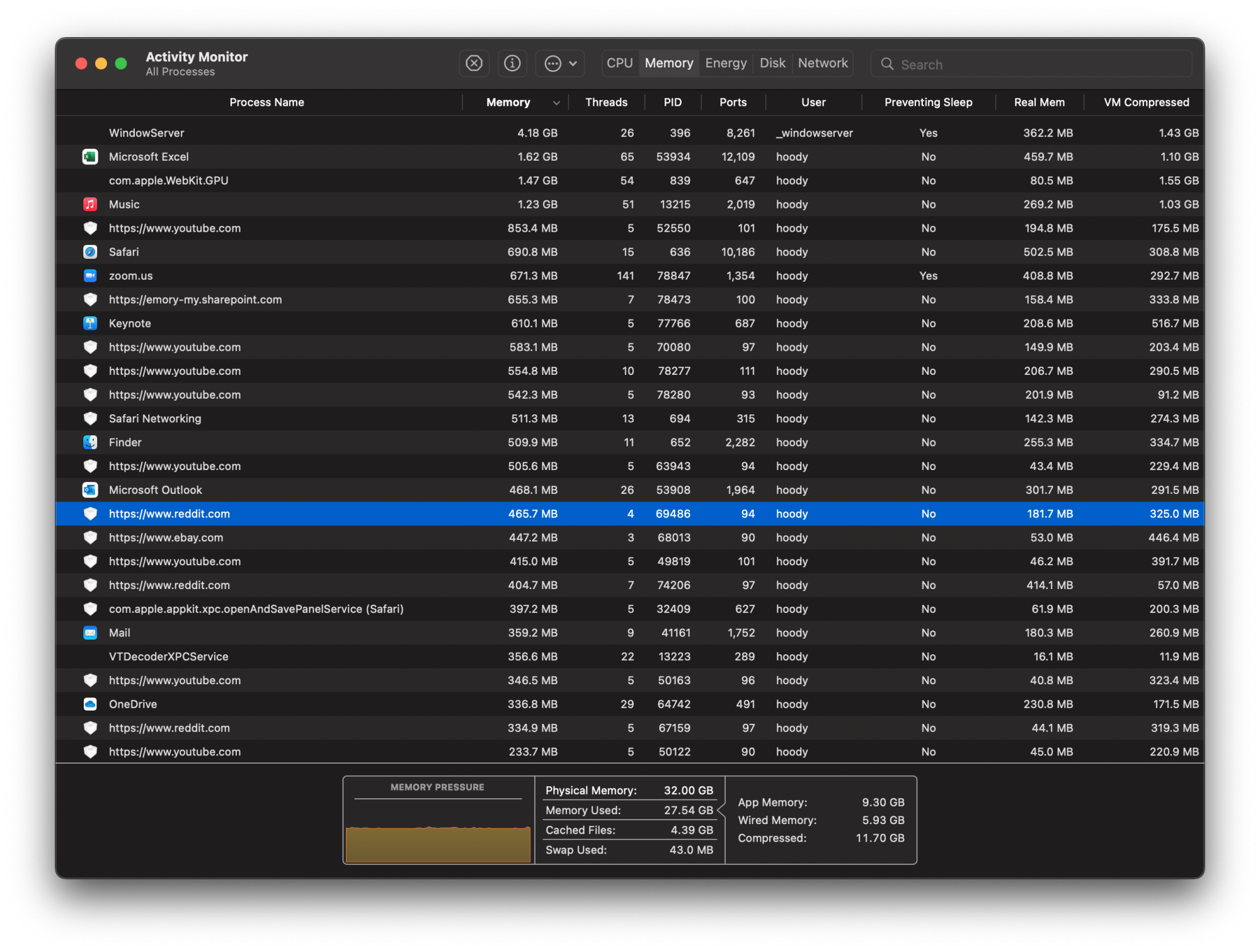Click the App Memory 9.30 GB value
This screenshot has height=952, width=1260.
[x=883, y=802]
